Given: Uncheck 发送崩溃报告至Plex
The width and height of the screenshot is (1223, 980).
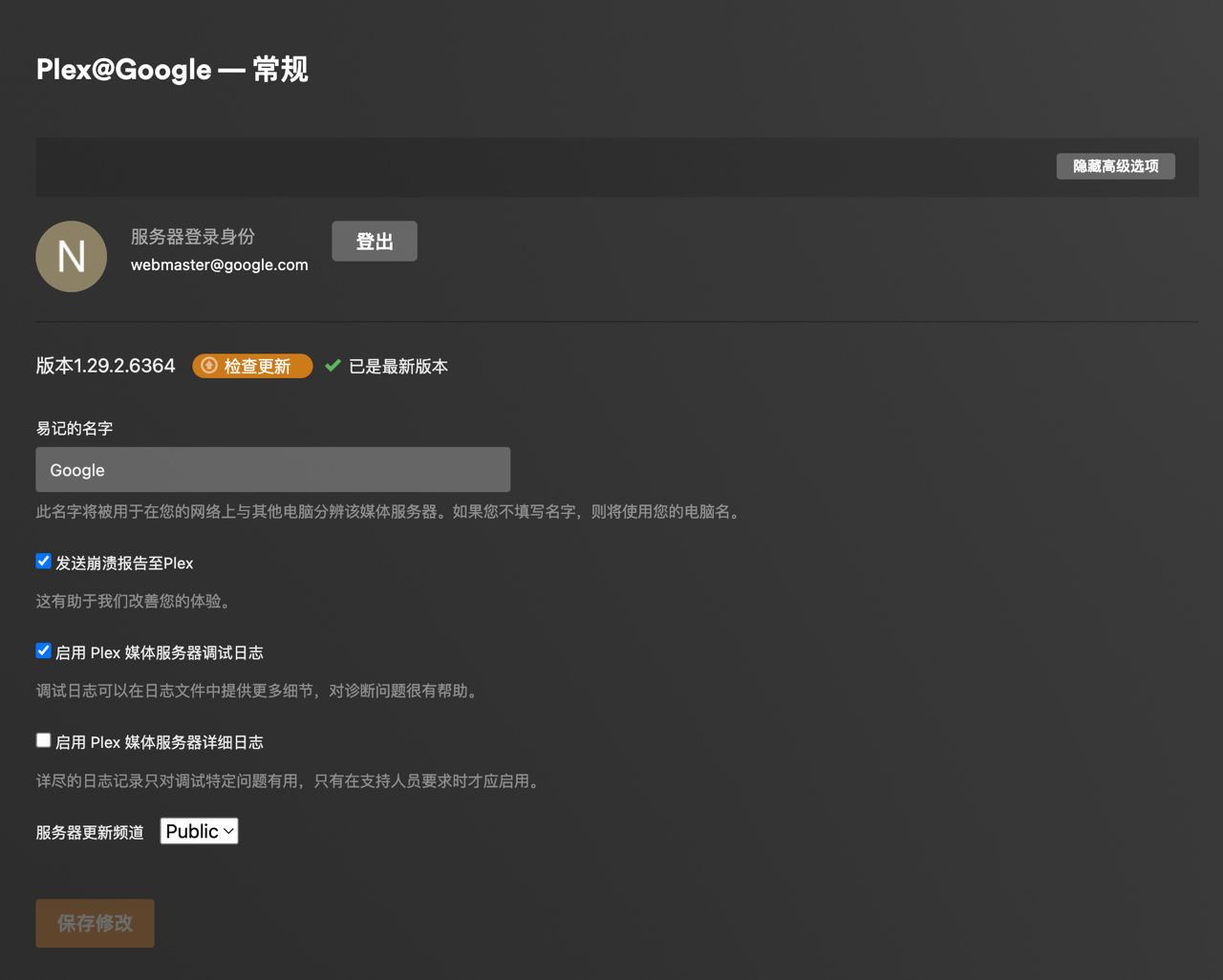Looking at the screenshot, I should tap(43, 561).
